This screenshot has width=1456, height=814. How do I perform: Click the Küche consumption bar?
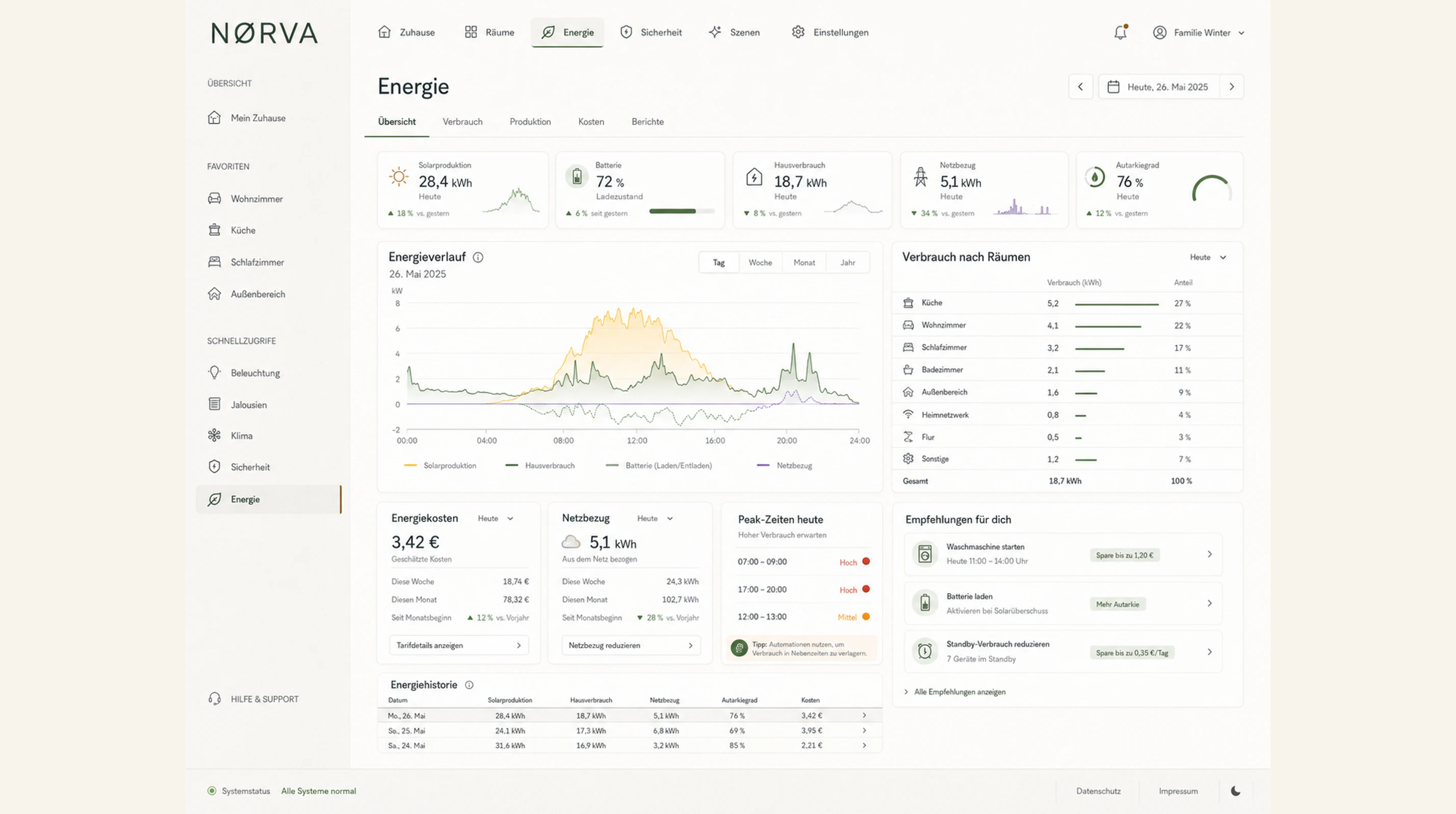[x=1117, y=304]
